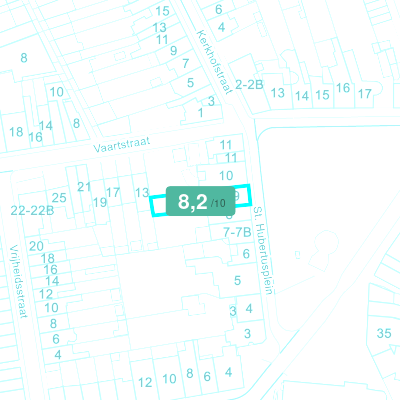Click the 8,2/10 score badge
Screen dimensions: 400x400
click(201, 201)
